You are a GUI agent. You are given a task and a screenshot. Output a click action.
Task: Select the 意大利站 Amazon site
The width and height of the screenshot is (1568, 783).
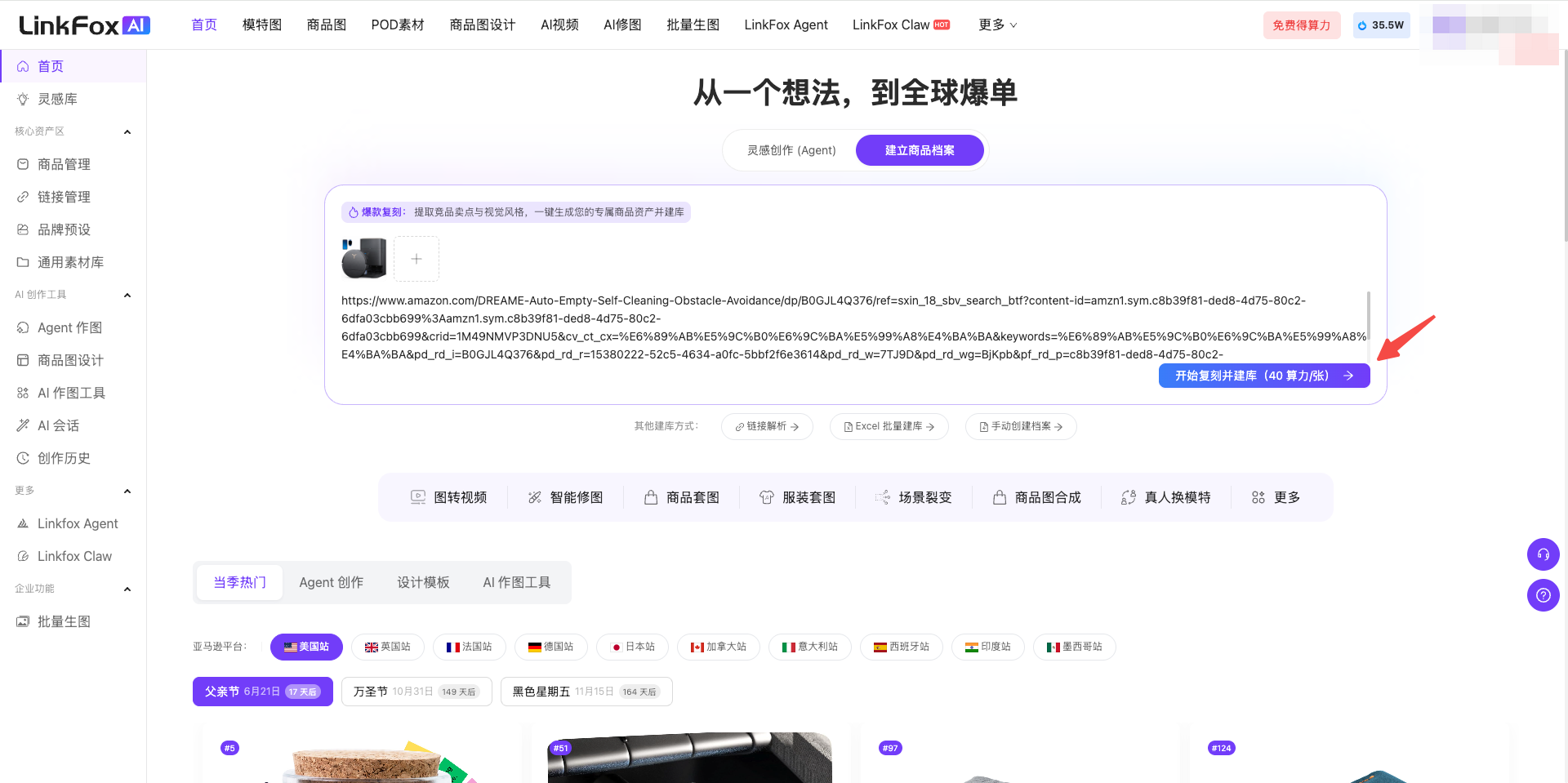pyautogui.click(x=810, y=647)
